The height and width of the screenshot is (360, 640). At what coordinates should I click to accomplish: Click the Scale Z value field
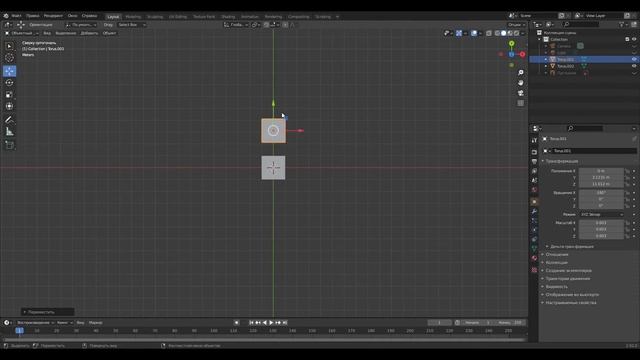pos(601,236)
